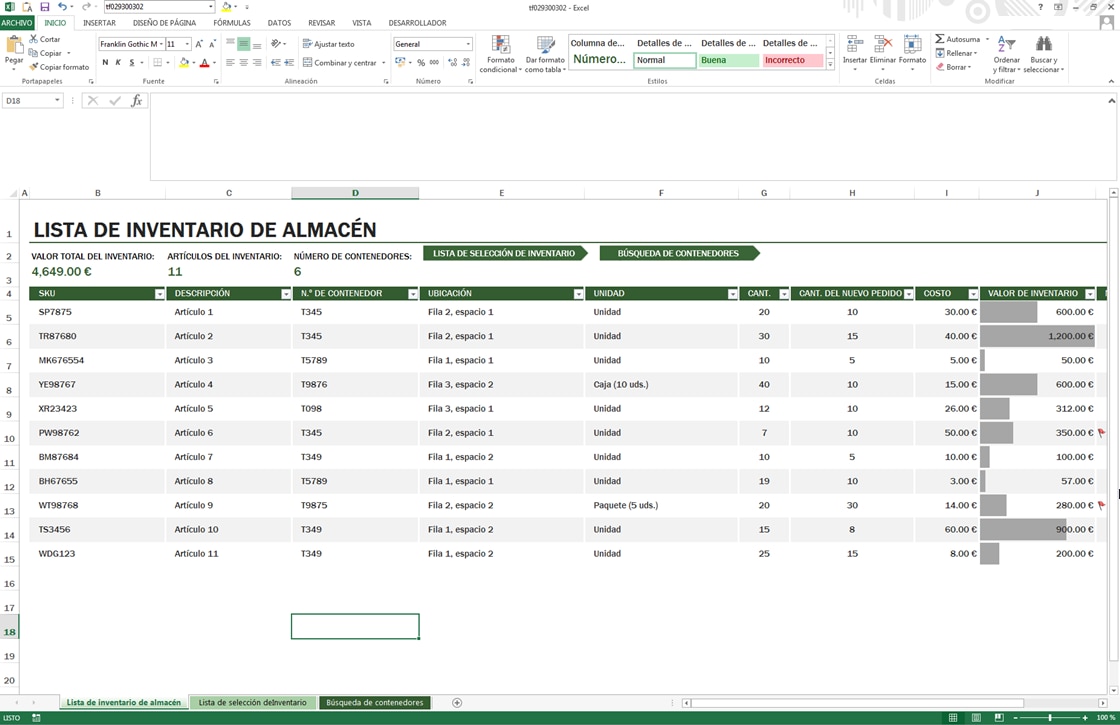This screenshot has height=725, width=1120.
Task: Click the Dar formato como tabla icon
Action: click(545, 45)
